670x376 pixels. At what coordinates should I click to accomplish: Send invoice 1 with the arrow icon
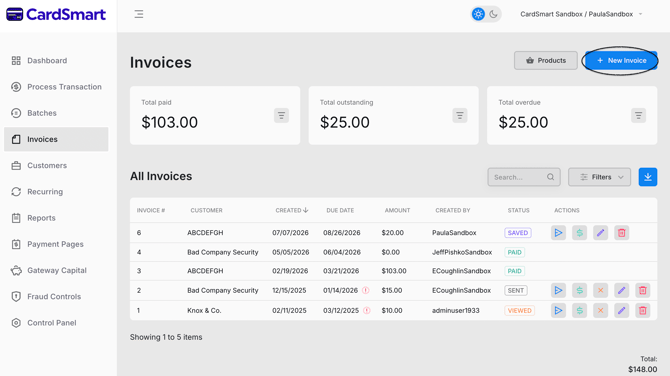coord(558,311)
